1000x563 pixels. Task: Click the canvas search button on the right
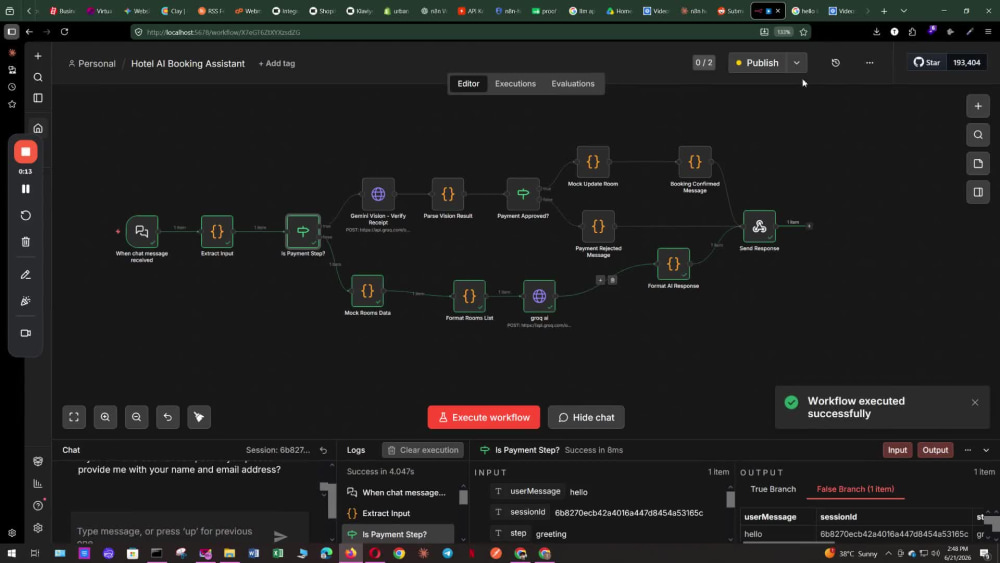coord(978,135)
